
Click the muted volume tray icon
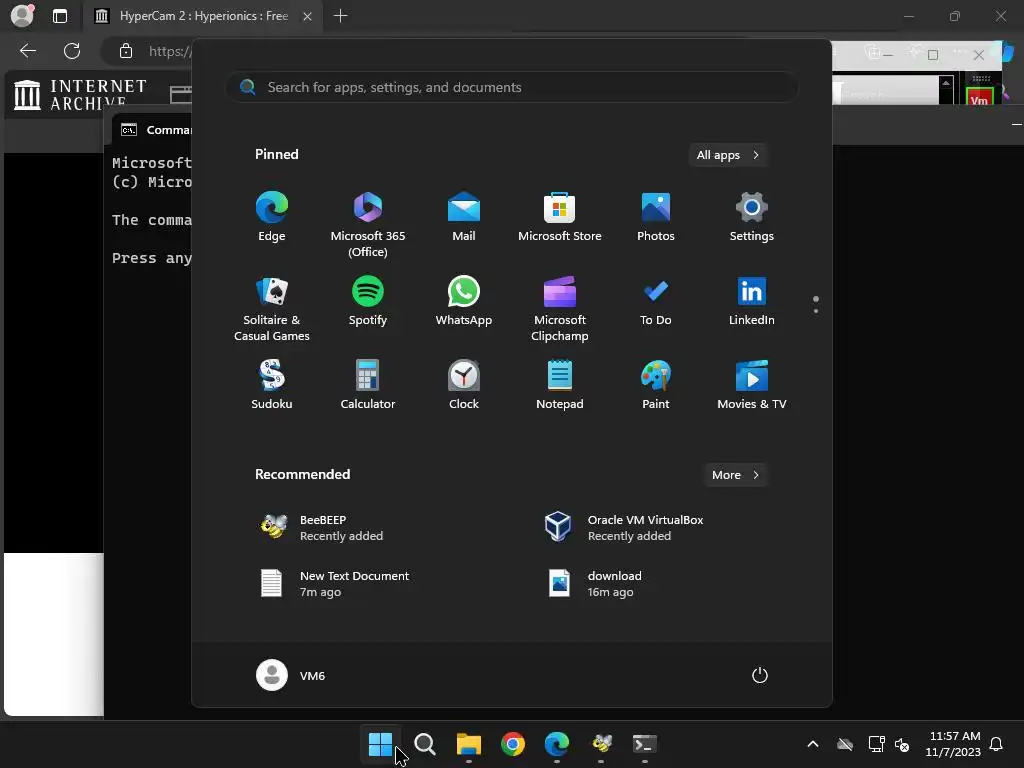pyautogui.click(x=903, y=744)
